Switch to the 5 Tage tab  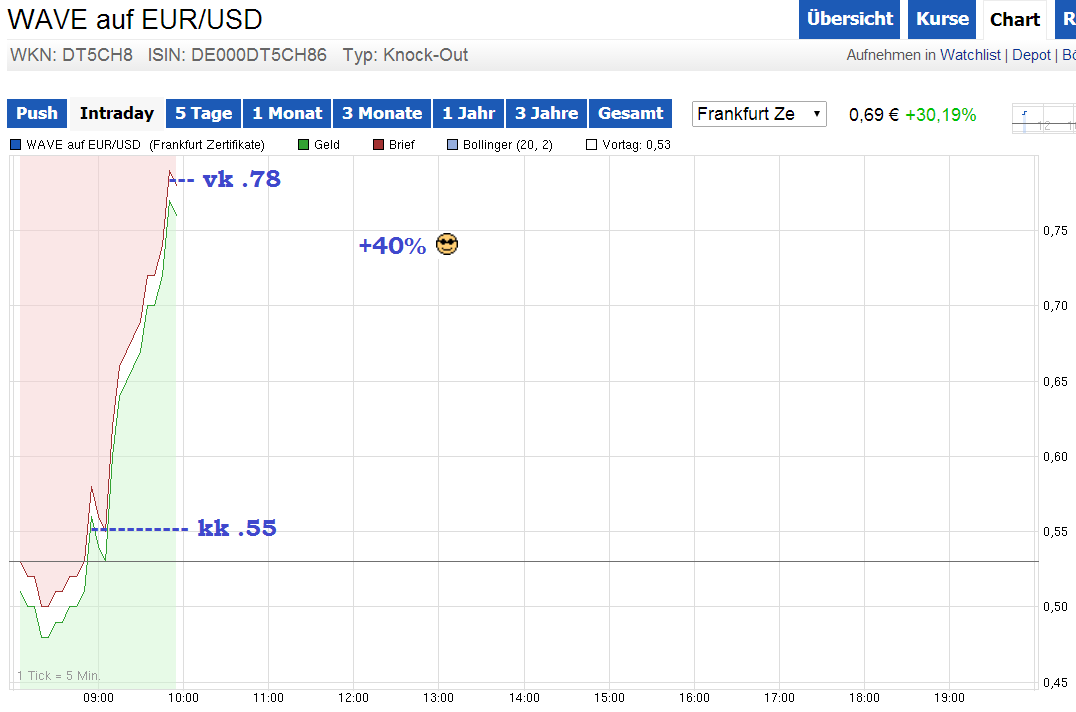pyautogui.click(x=203, y=113)
